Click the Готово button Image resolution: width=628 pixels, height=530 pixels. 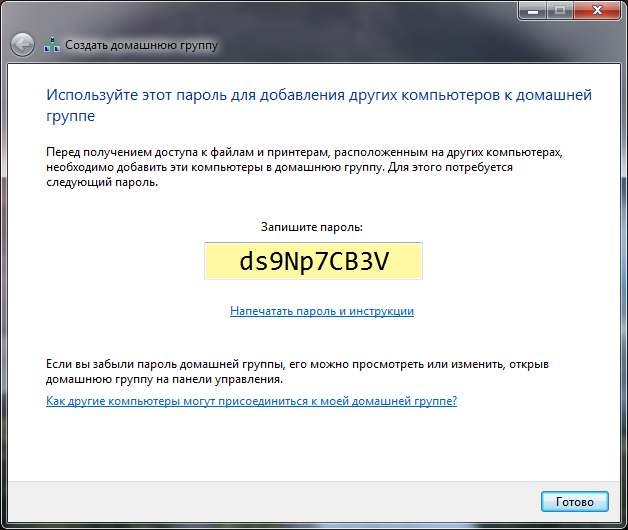575,502
